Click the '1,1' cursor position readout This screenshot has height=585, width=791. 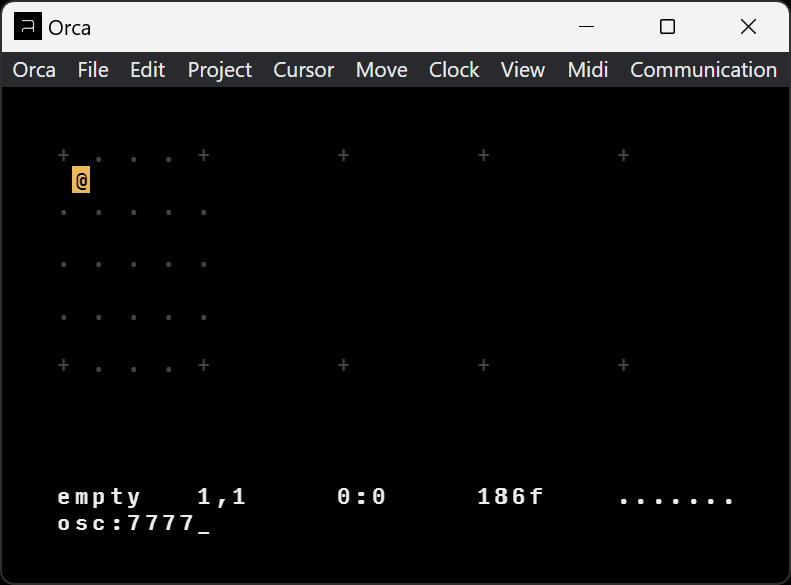coord(221,497)
